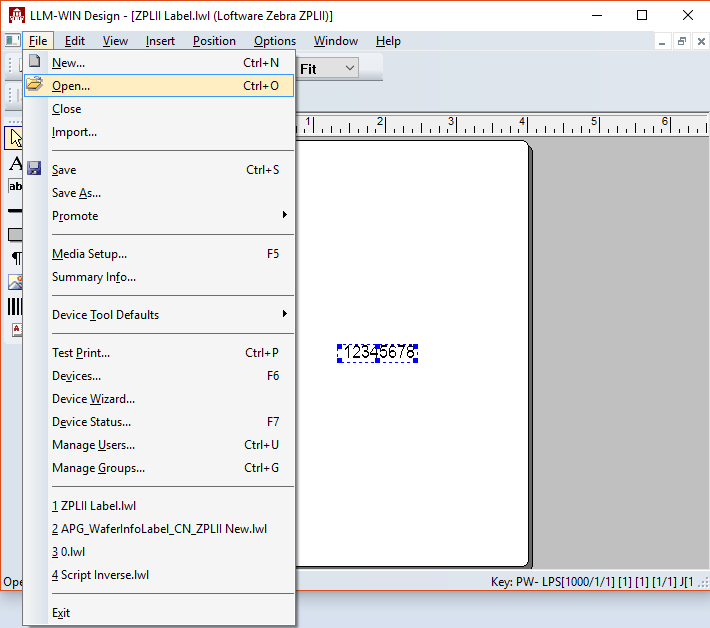Click the LLM-WIN Design app icon in title bar
Screen dimensions: 710x628
click(x=17, y=15)
